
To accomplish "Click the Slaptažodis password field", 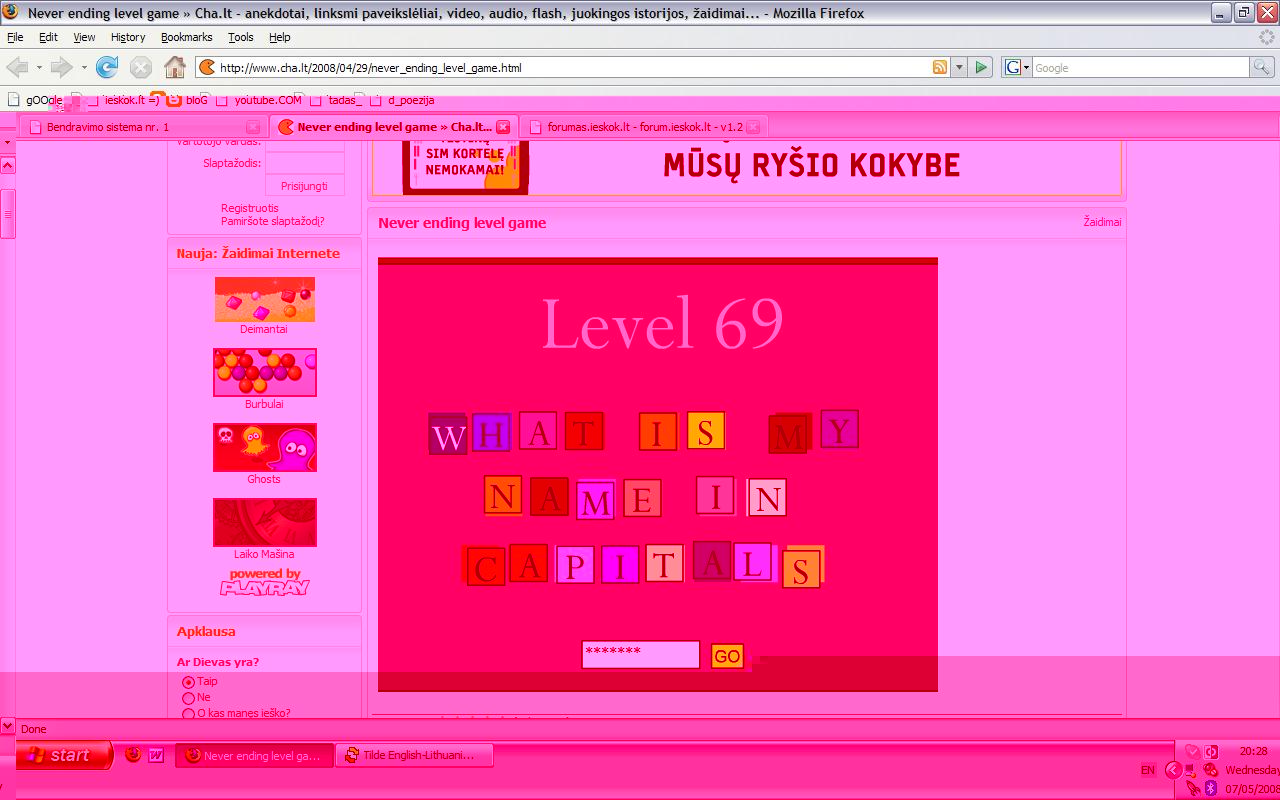I will click(x=305, y=163).
